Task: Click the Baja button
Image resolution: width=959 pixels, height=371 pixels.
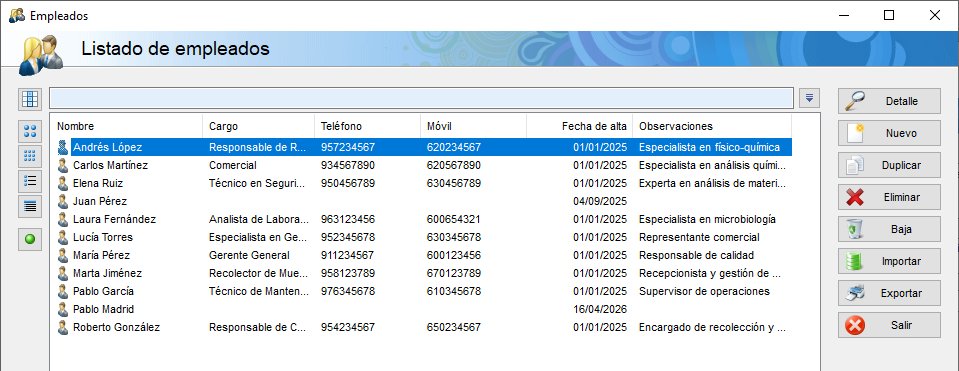Action: 889,229
